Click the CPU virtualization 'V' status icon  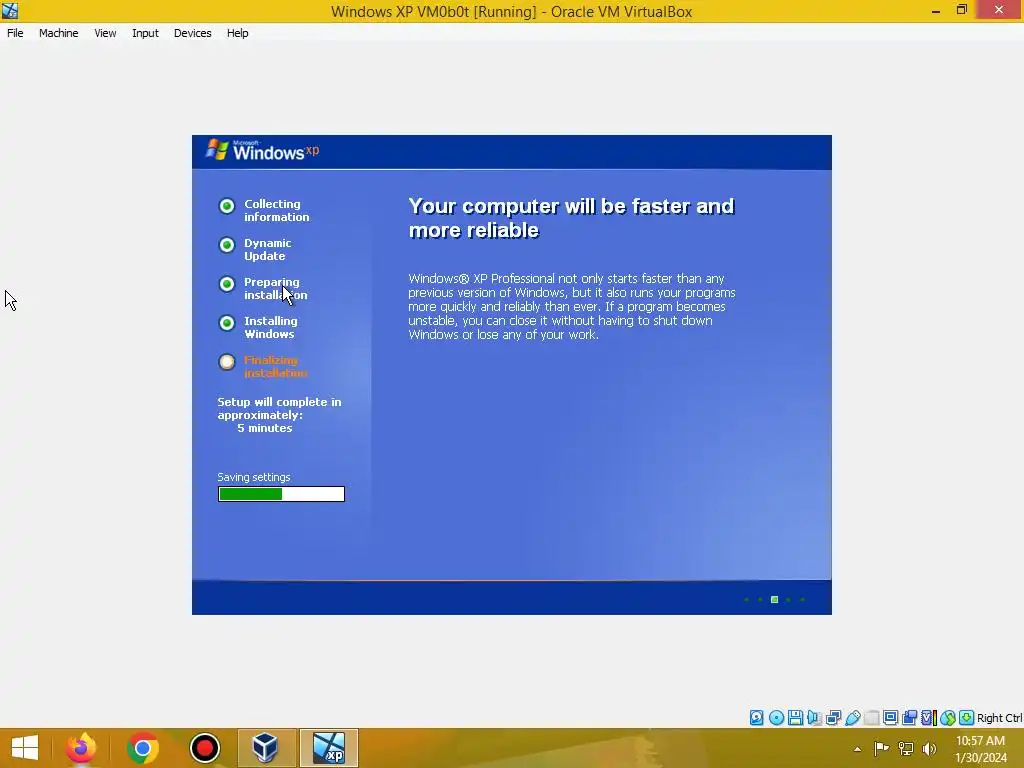928,718
